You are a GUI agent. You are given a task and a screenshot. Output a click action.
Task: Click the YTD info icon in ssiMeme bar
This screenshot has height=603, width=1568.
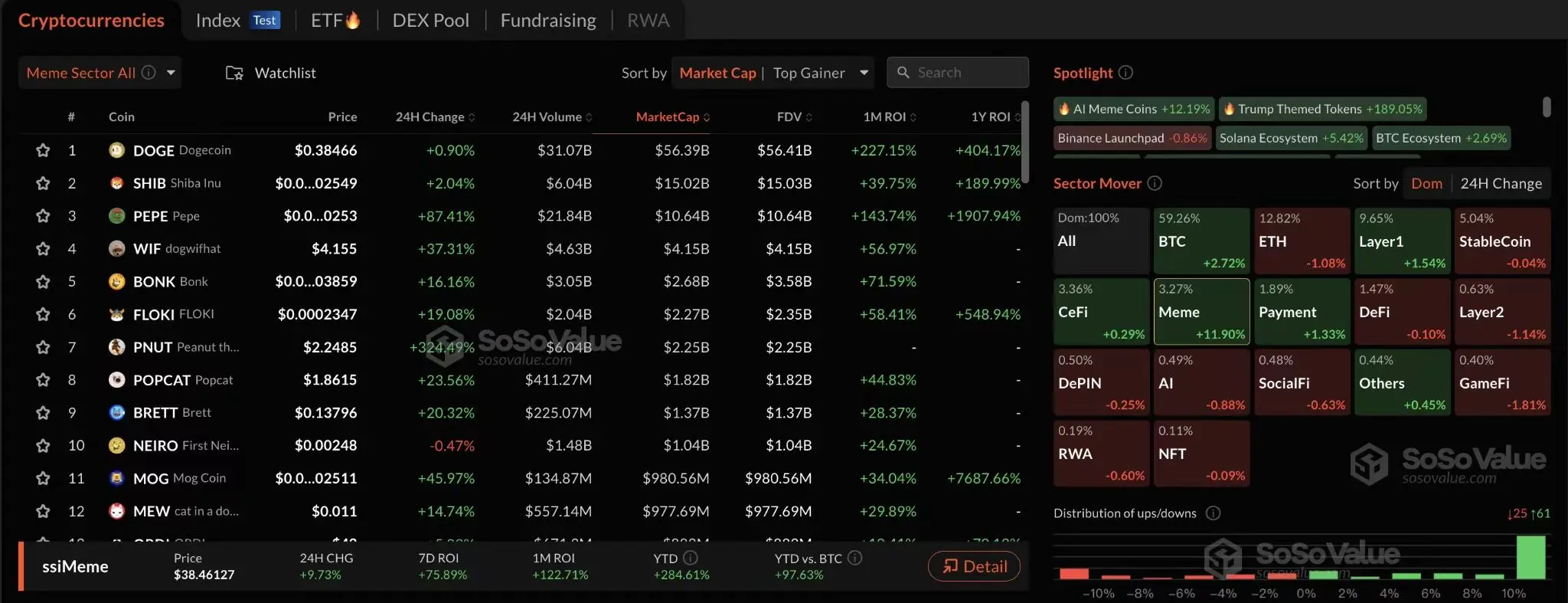click(x=690, y=558)
